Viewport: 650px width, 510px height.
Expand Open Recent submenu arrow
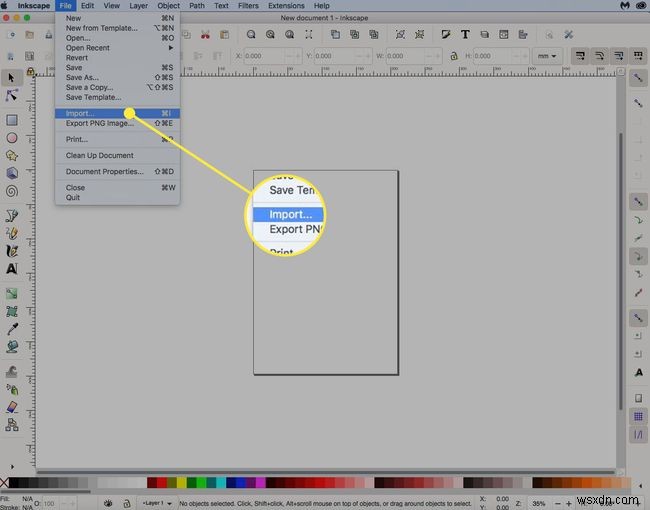coord(171,48)
